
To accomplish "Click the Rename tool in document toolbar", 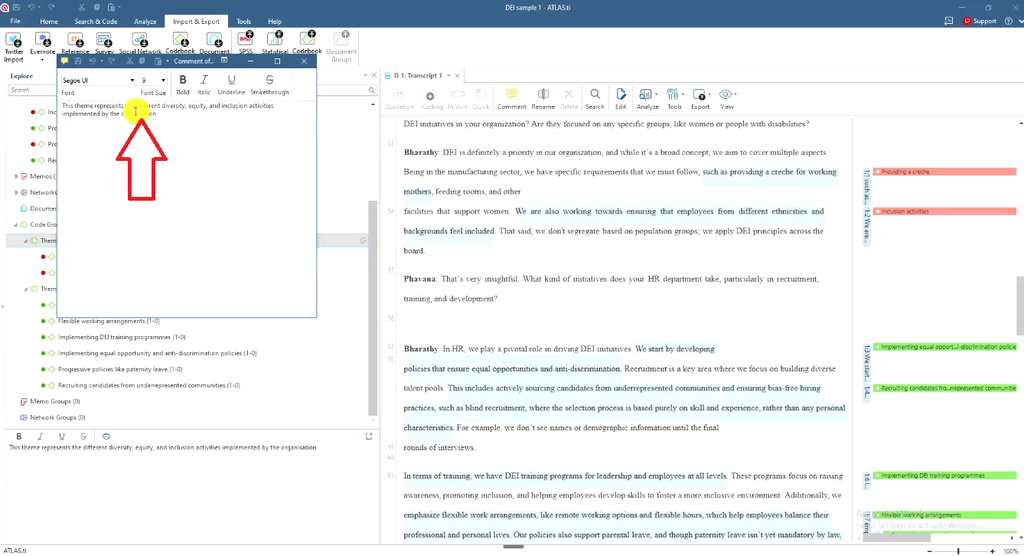I will coord(543,99).
